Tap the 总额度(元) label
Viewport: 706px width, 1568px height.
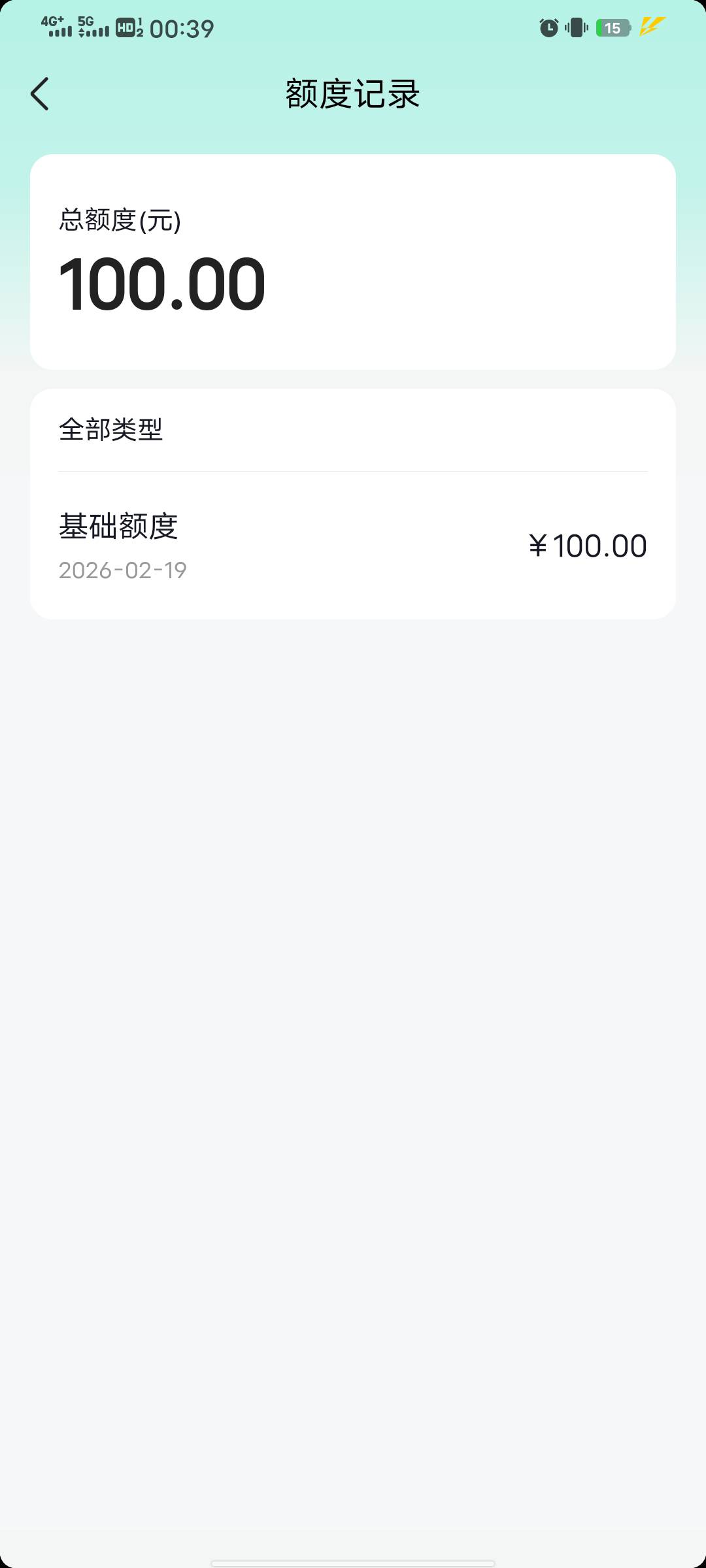[120, 220]
